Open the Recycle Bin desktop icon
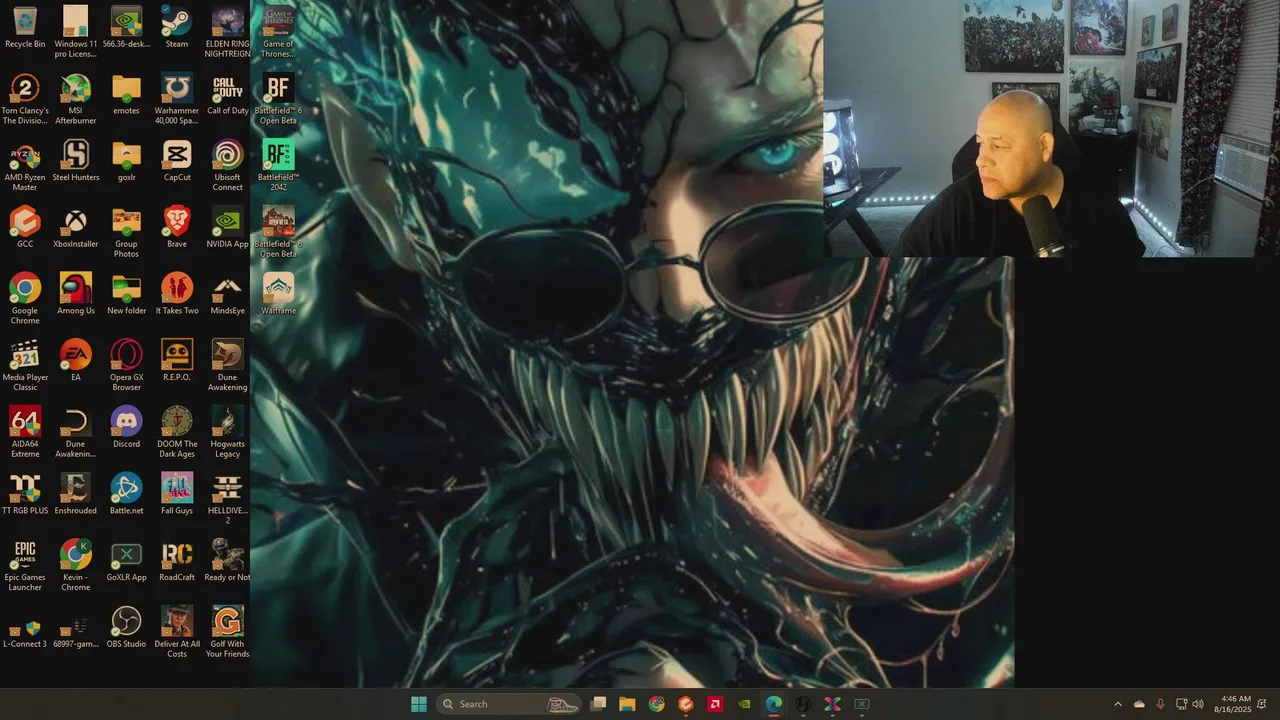The image size is (1280, 720). [25, 28]
